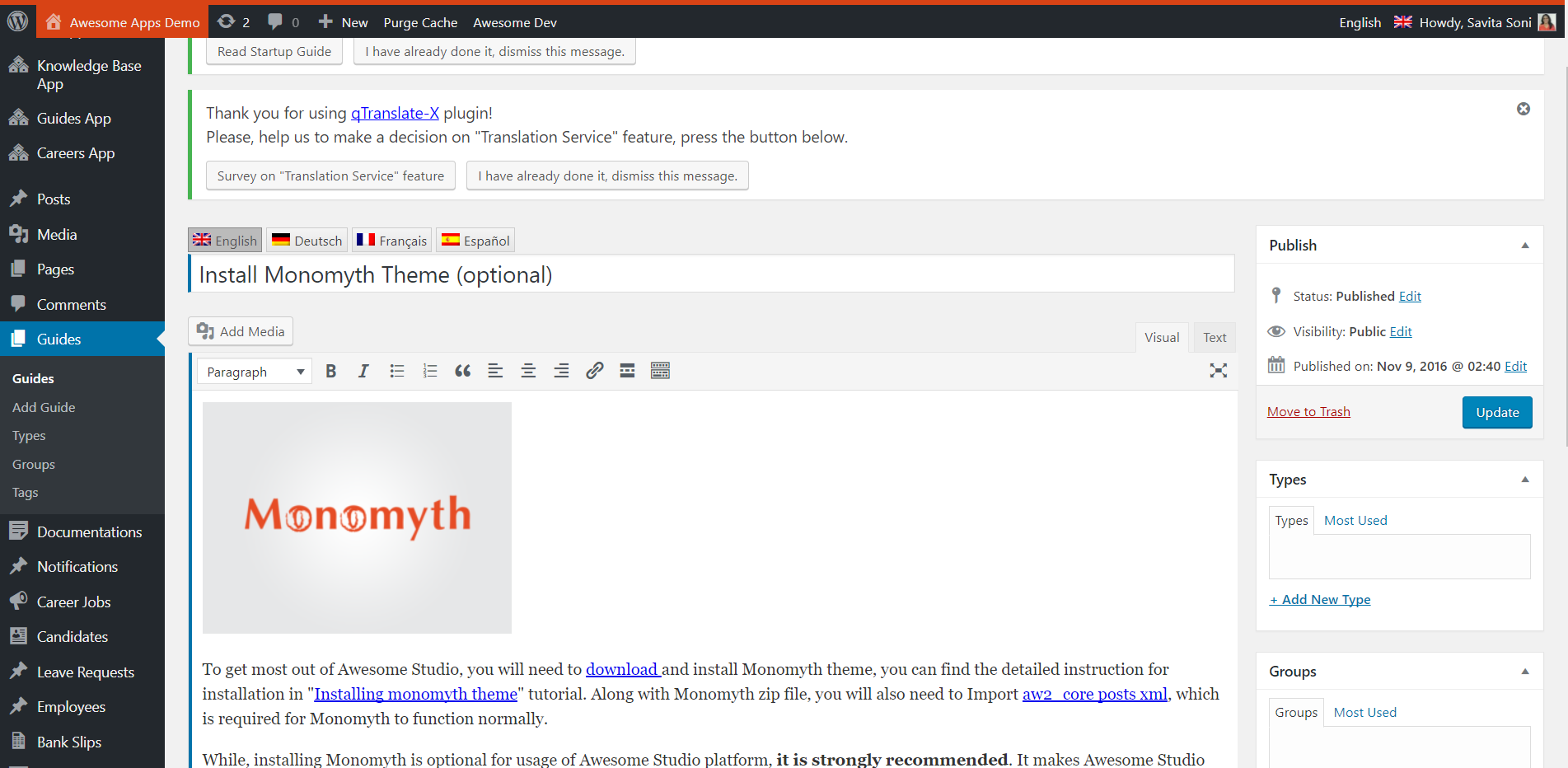The width and height of the screenshot is (1568, 768).
Task: Open Most Used tab in Groups panel
Action: click(x=1365, y=712)
